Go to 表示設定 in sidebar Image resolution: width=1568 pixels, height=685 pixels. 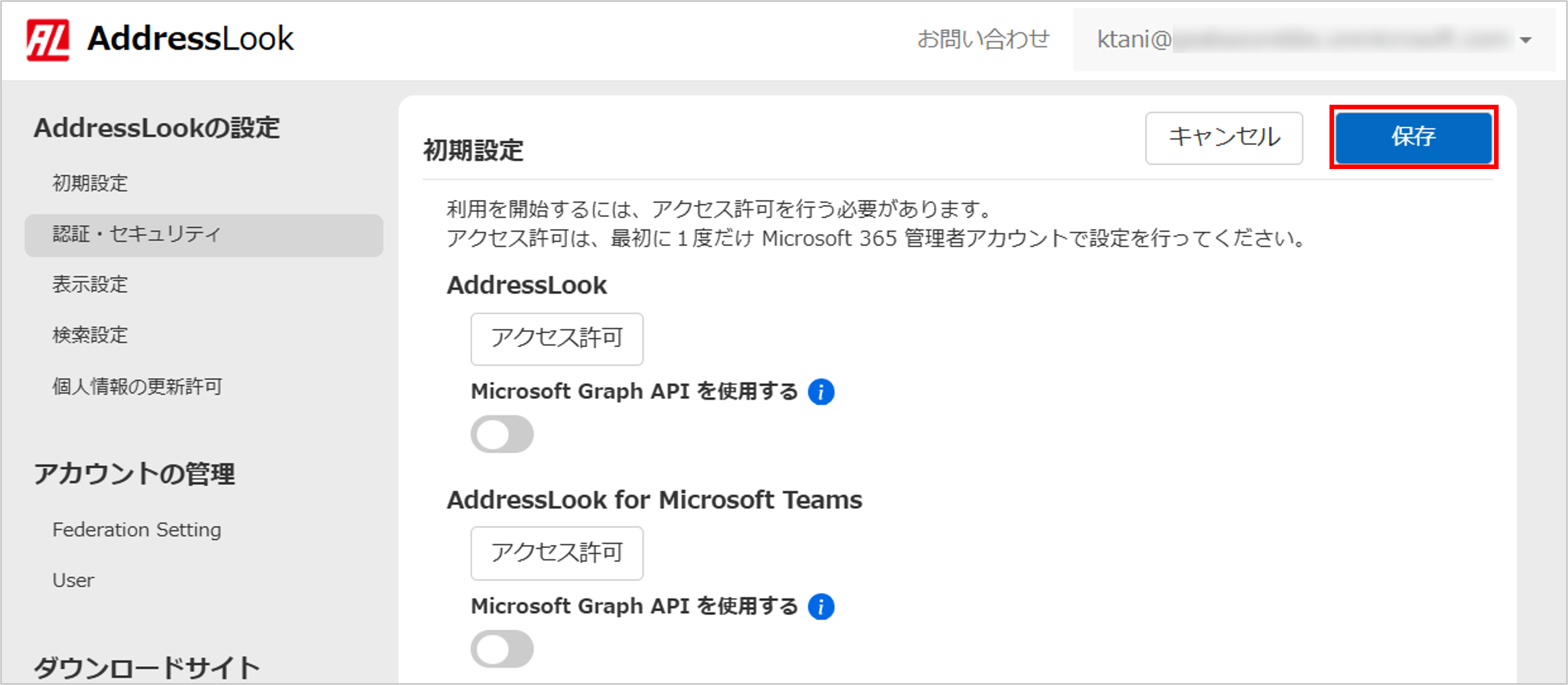coord(90,284)
